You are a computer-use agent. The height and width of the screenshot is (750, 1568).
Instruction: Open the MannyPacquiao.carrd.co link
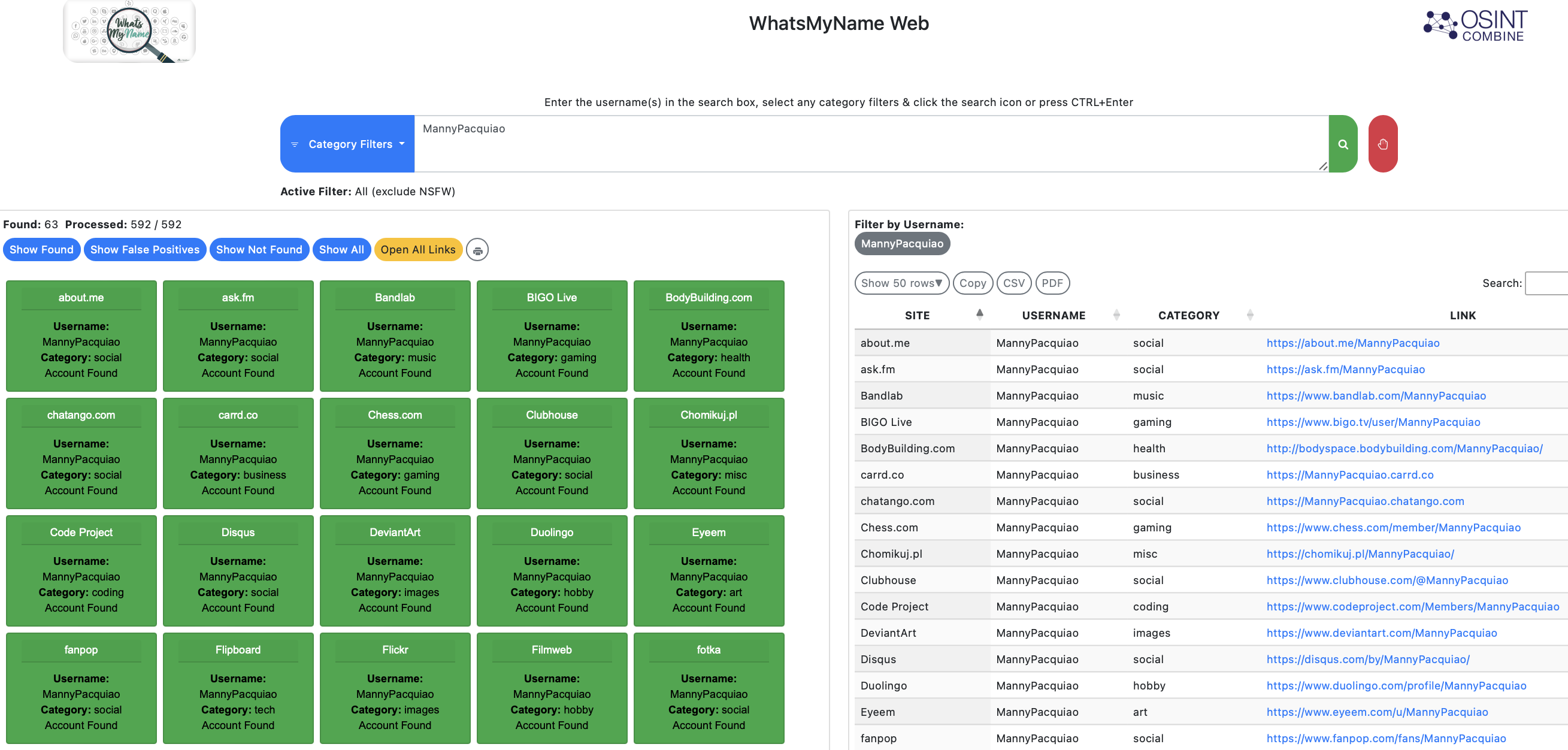pyautogui.click(x=1349, y=475)
